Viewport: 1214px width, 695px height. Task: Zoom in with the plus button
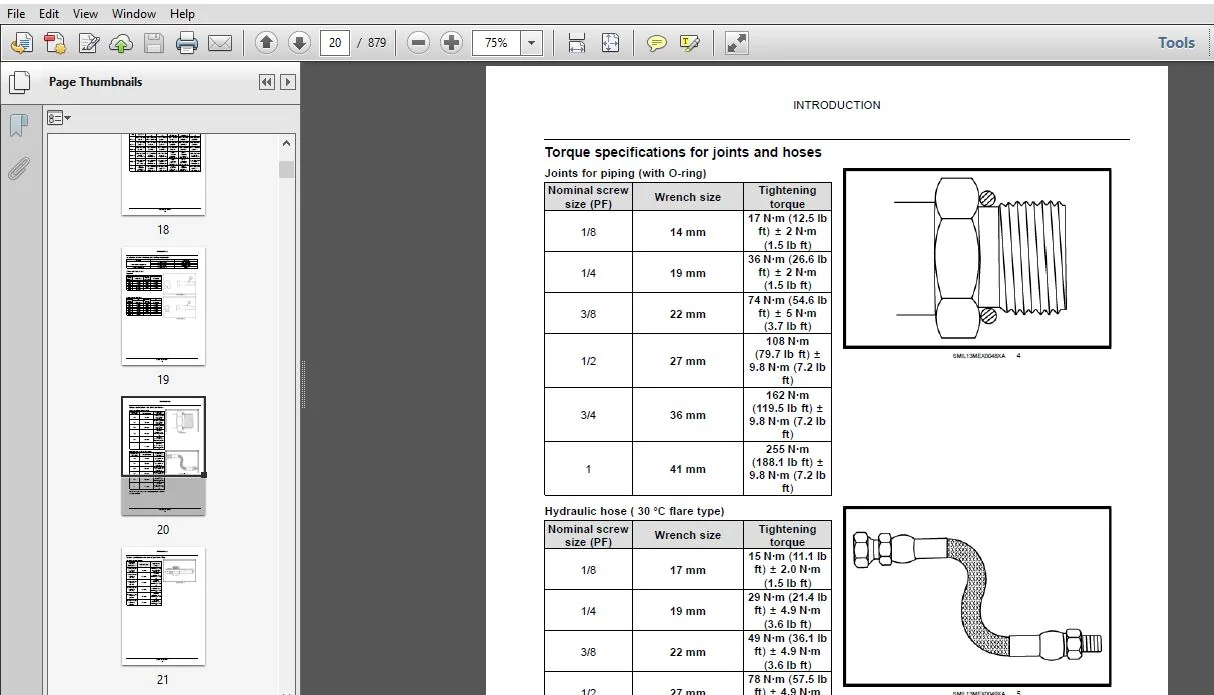452,43
